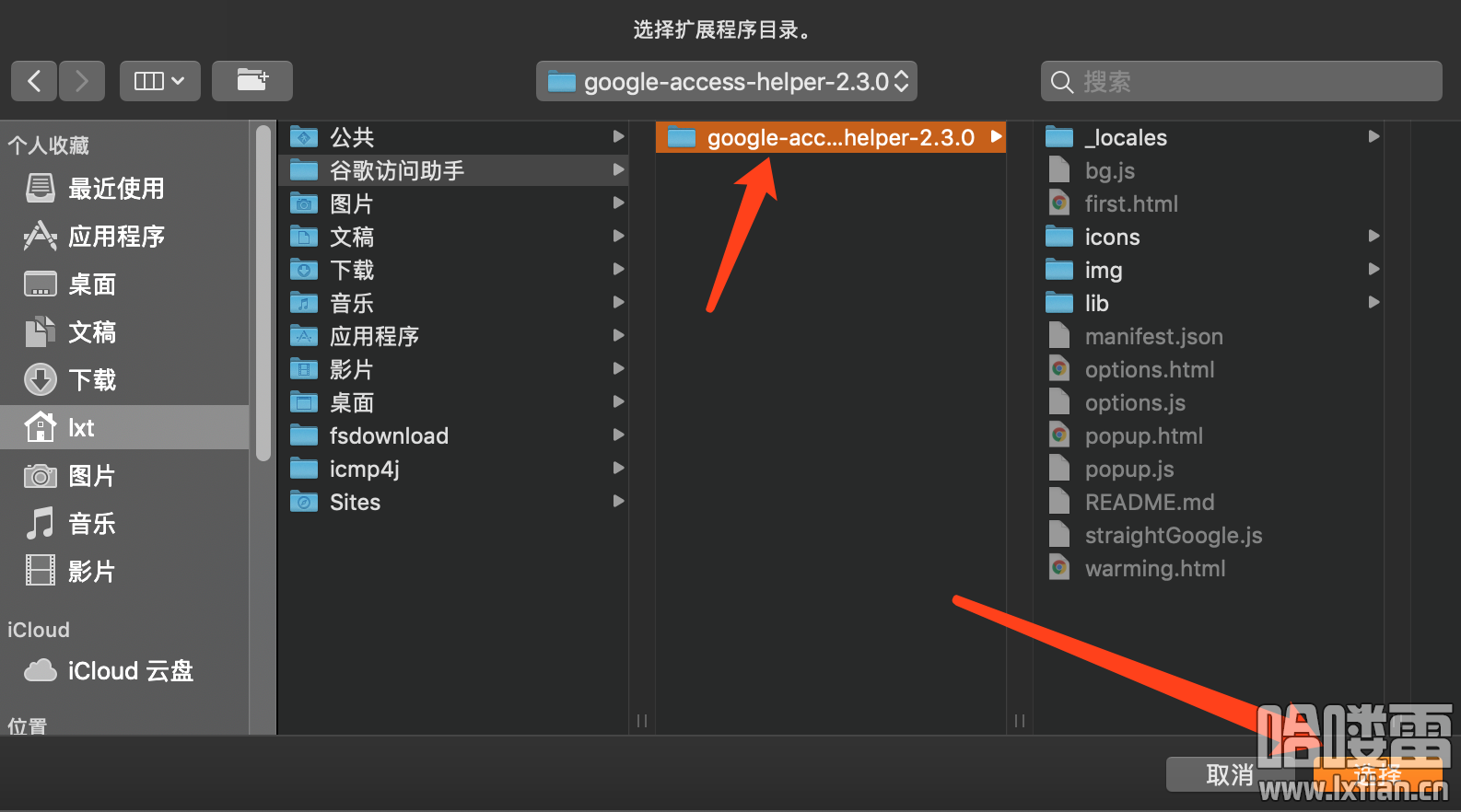The height and width of the screenshot is (812, 1461).
Task: Open the lib folder
Action: 1210,303
